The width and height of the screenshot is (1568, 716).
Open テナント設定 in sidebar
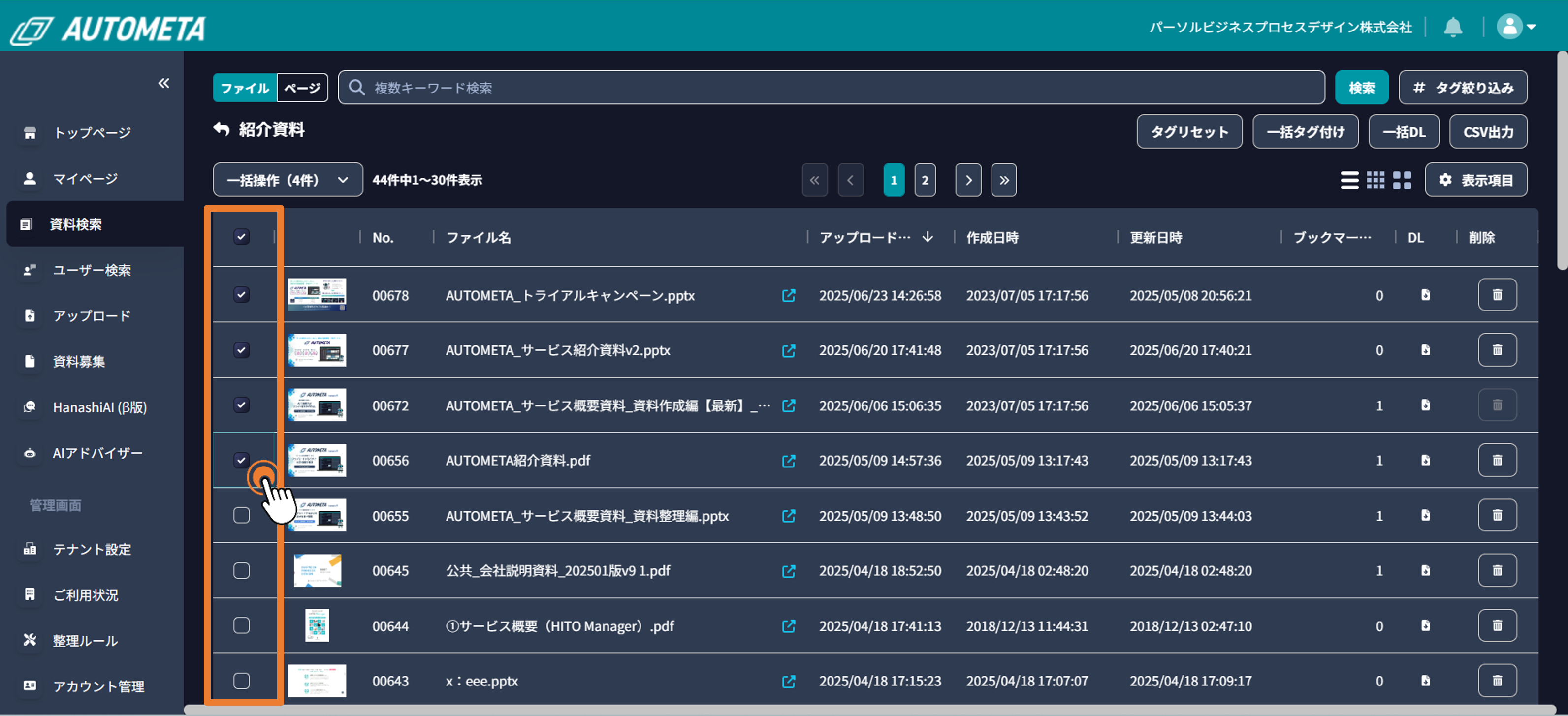(92, 549)
